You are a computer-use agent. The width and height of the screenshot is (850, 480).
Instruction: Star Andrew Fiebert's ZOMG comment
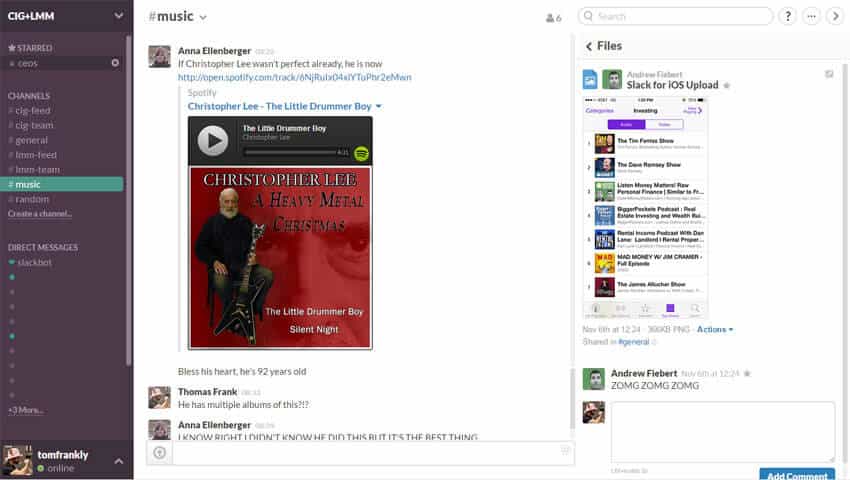pyautogui.click(x=747, y=373)
